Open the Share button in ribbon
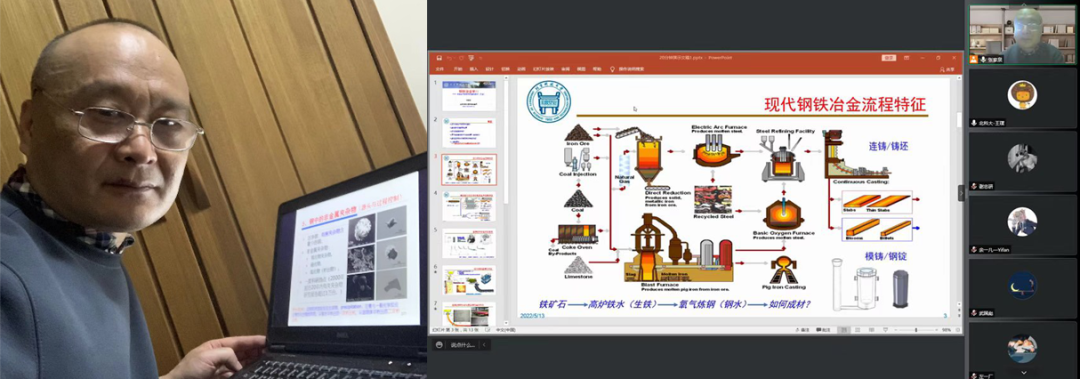 [x=947, y=70]
